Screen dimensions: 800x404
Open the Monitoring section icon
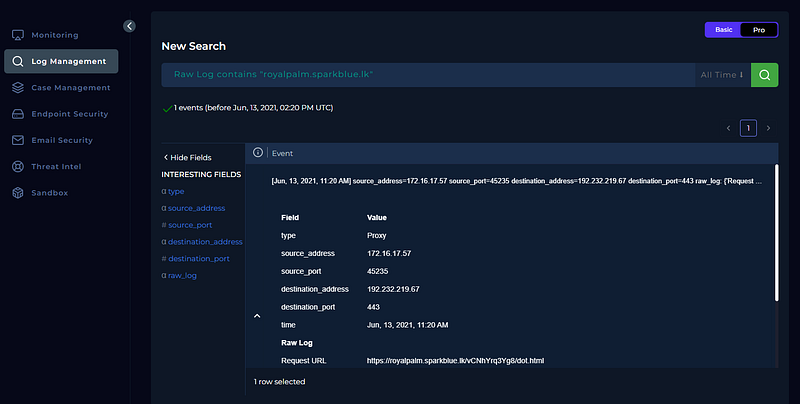[x=18, y=35]
